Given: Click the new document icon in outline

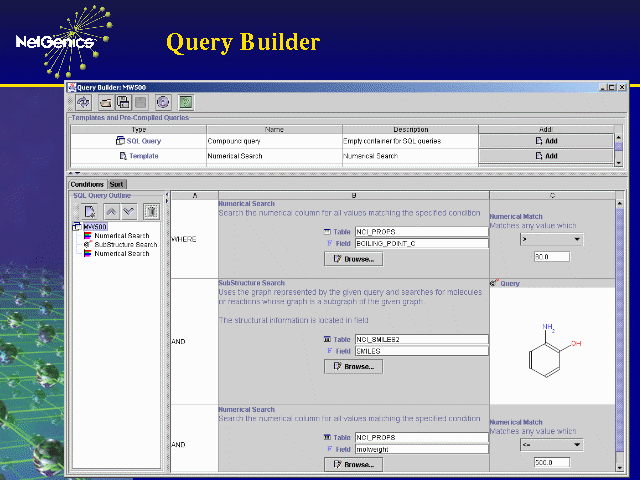Looking at the screenshot, I should [x=90, y=211].
